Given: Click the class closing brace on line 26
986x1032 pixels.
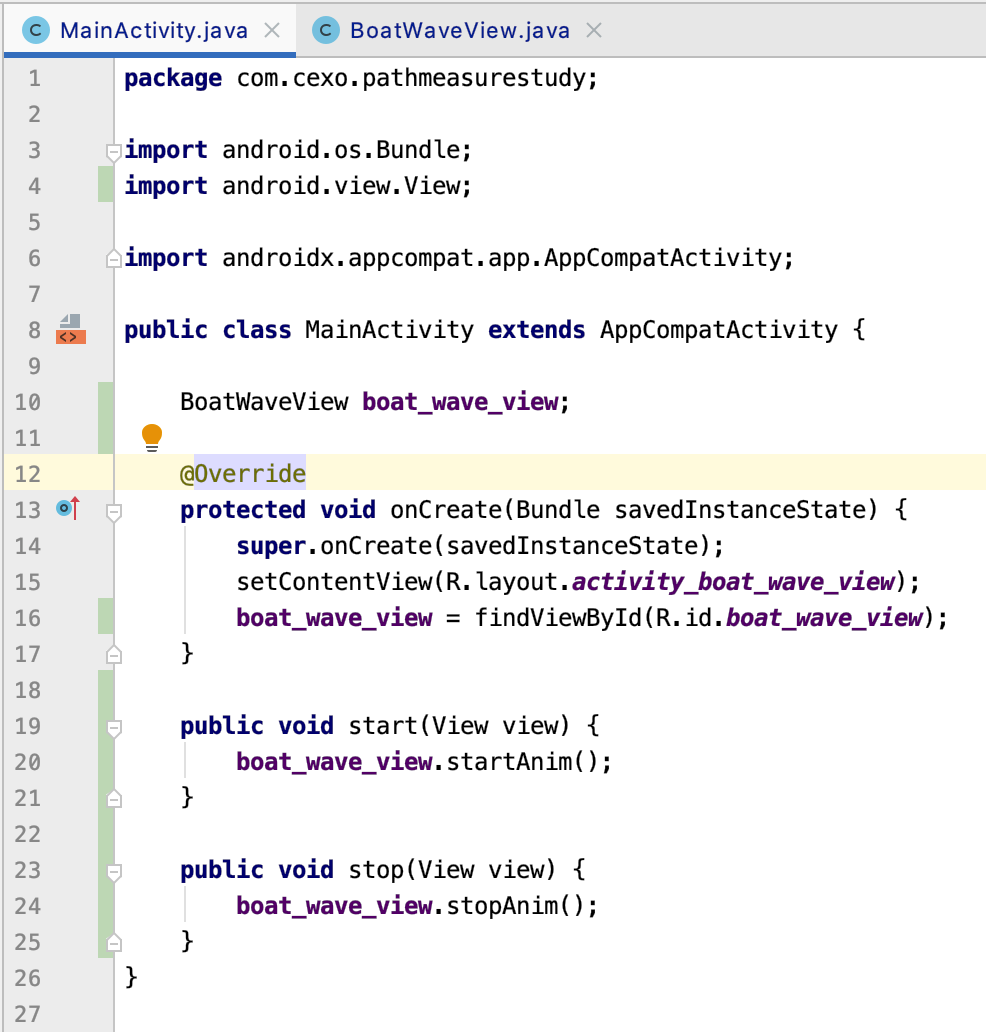Looking at the screenshot, I should tap(131, 977).
